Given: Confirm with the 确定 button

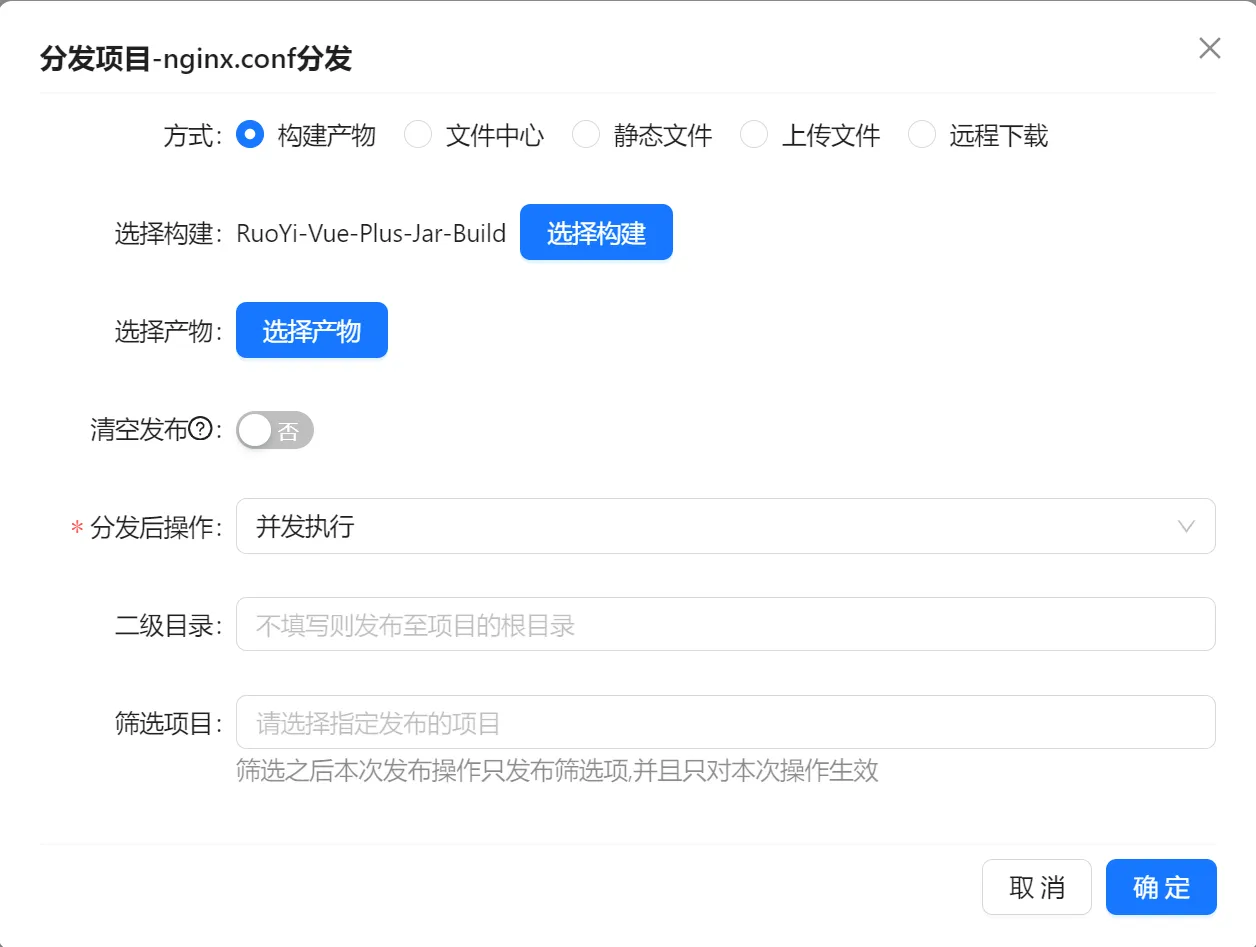Looking at the screenshot, I should click(x=1161, y=887).
